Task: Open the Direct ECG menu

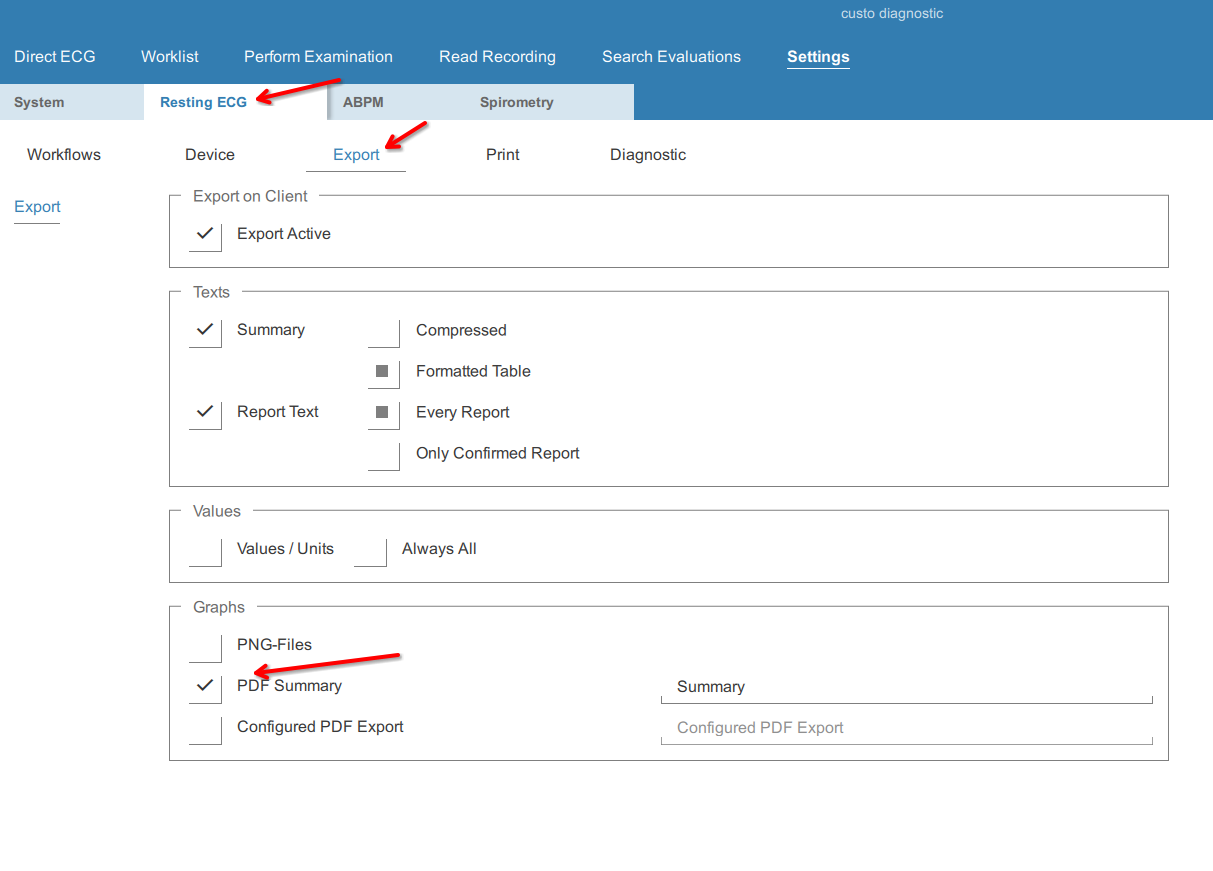Action: [55, 57]
